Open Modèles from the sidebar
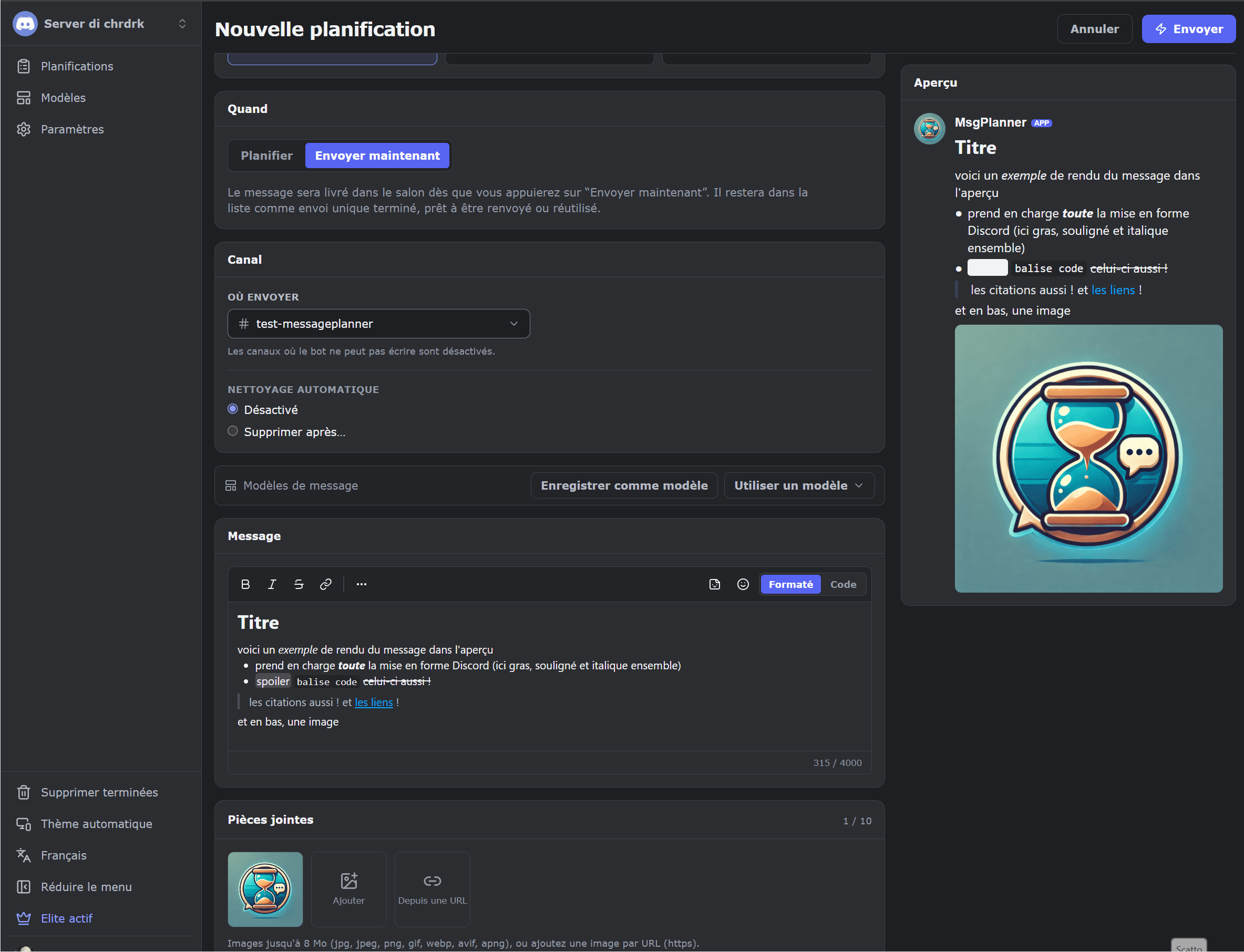This screenshot has height=952, width=1244. coord(101,98)
